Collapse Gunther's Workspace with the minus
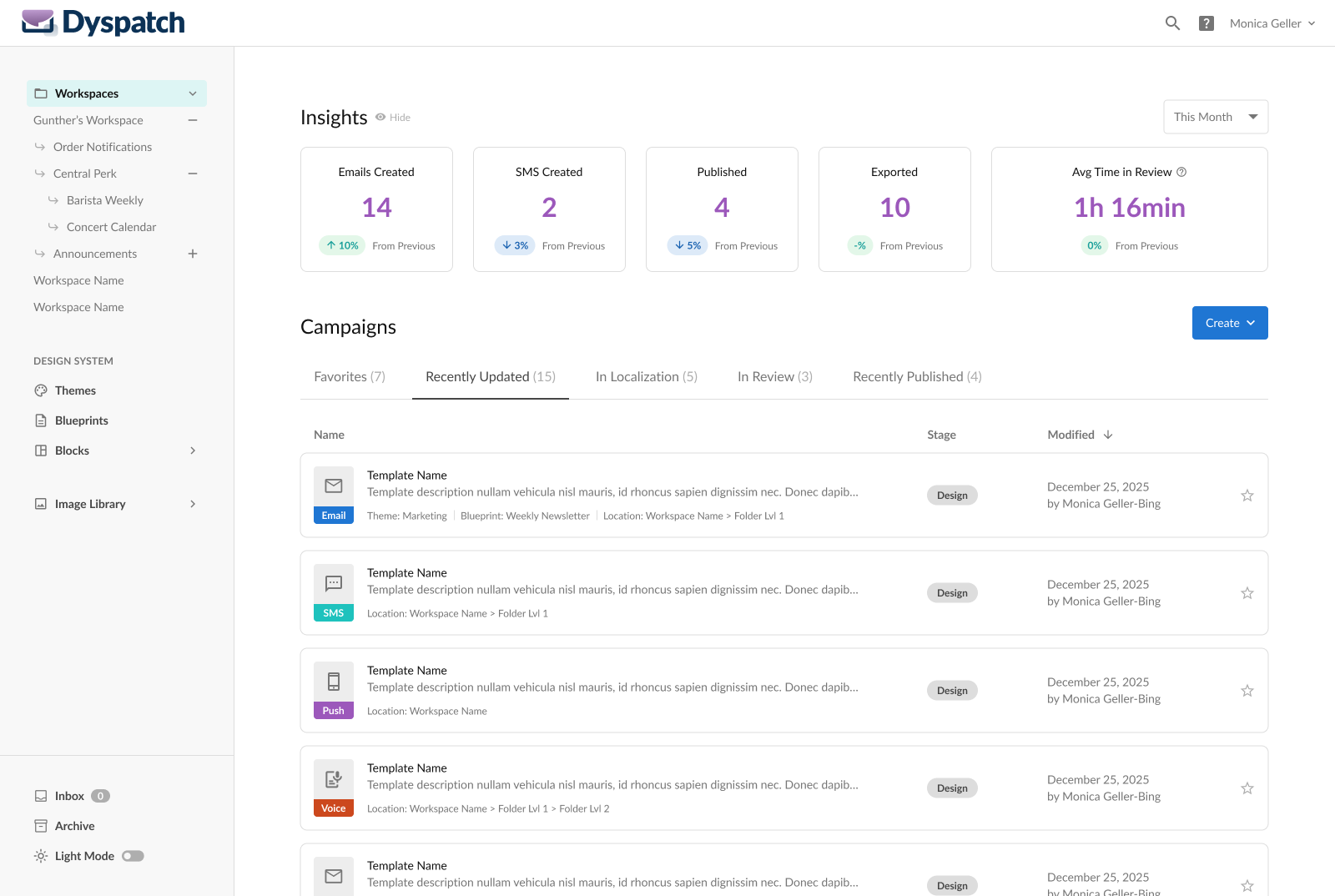 pos(193,120)
